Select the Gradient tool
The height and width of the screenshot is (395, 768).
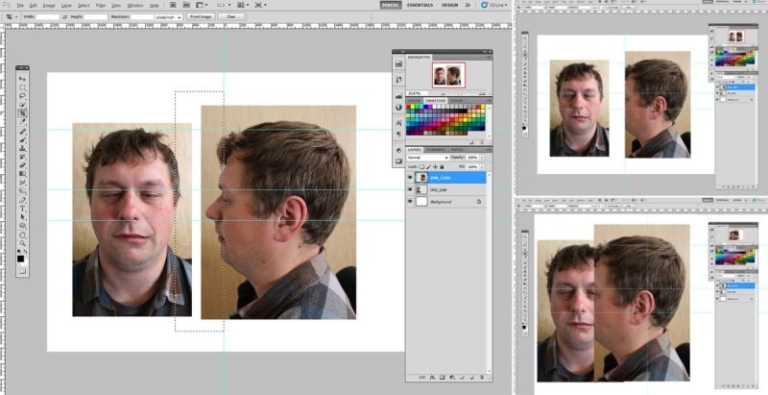click(x=22, y=174)
